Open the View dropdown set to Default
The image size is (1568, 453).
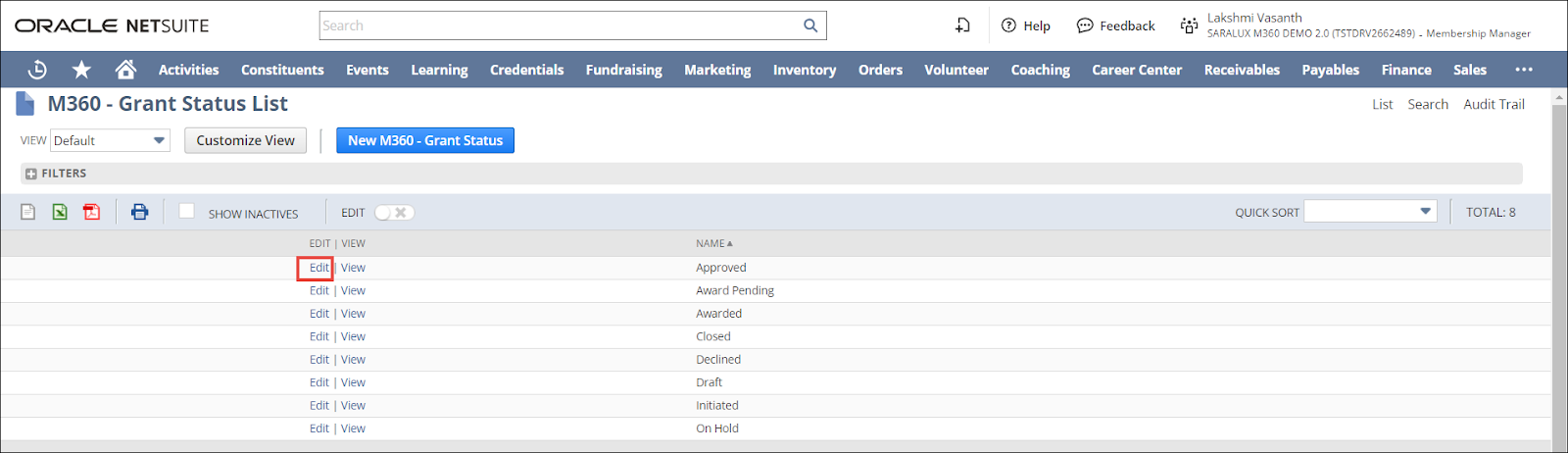(110, 141)
